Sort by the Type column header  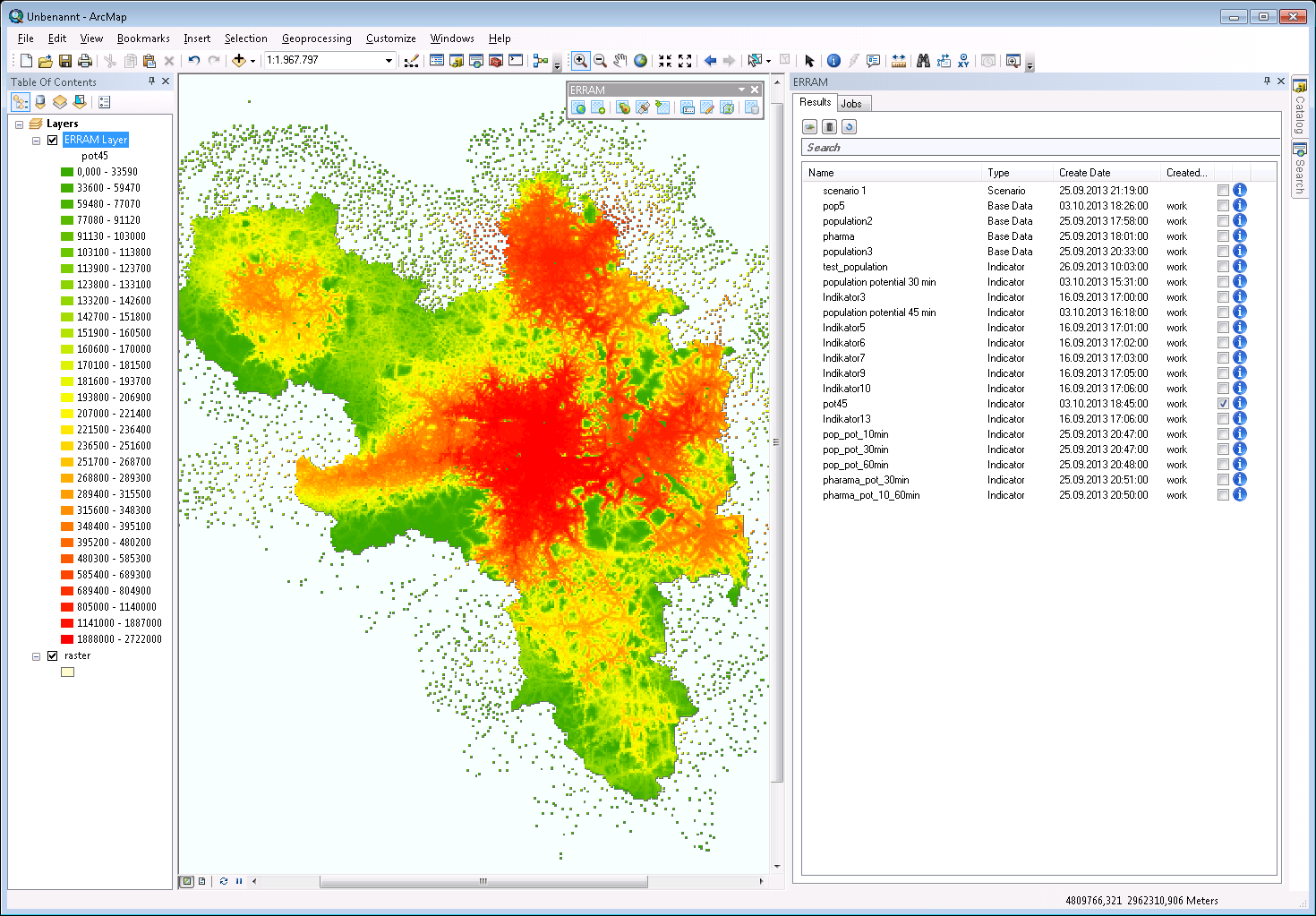click(x=1016, y=173)
